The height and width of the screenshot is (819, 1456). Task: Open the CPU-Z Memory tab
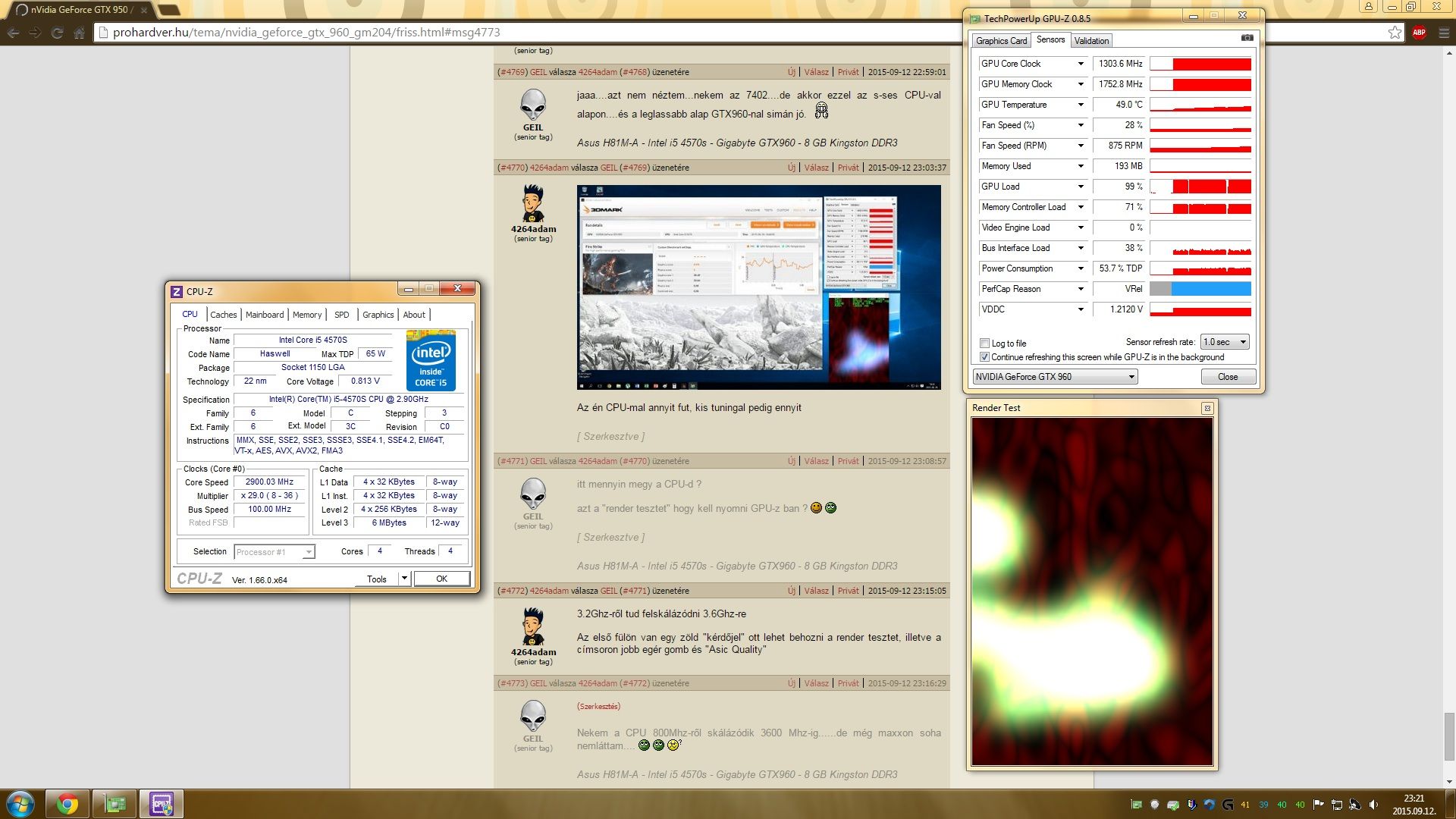click(x=307, y=315)
